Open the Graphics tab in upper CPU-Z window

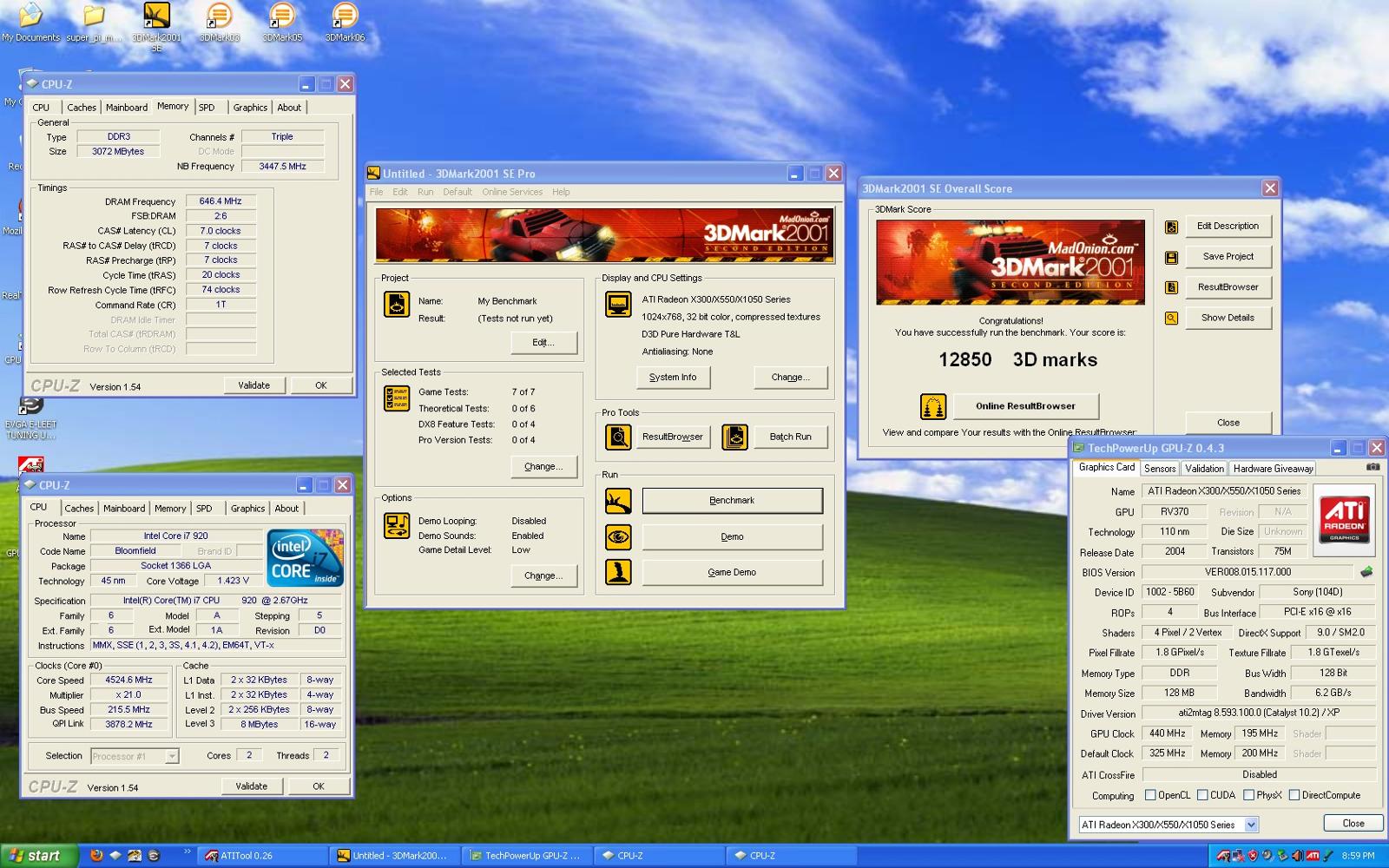click(250, 108)
